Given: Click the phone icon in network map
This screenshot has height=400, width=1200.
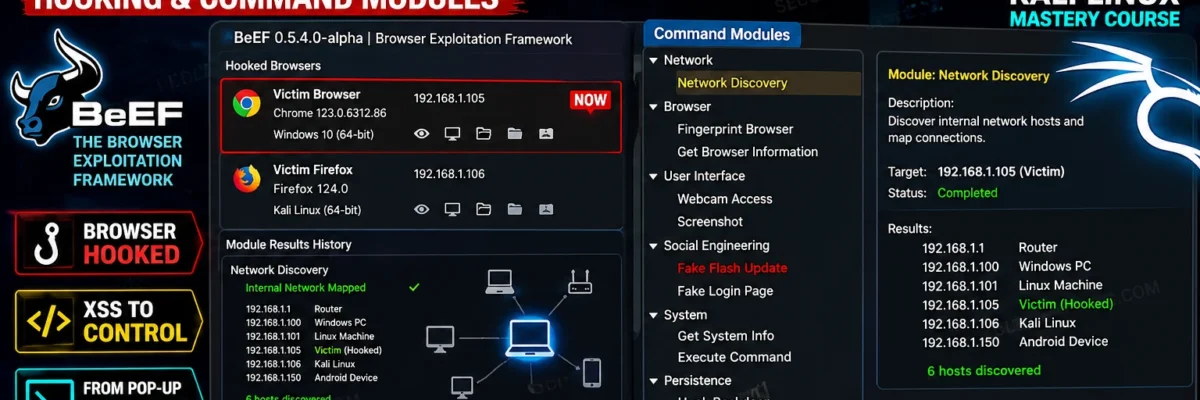Looking at the screenshot, I should pyautogui.click(x=592, y=372).
